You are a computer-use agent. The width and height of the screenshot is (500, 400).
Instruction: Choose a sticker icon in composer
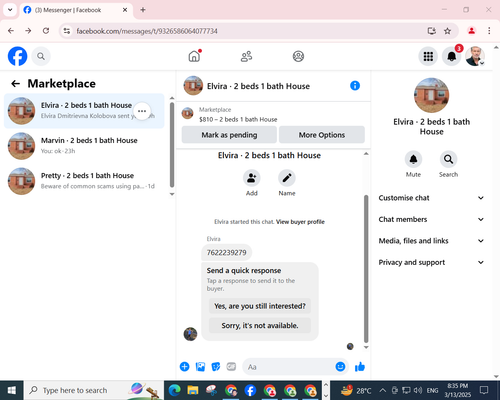click(x=216, y=367)
